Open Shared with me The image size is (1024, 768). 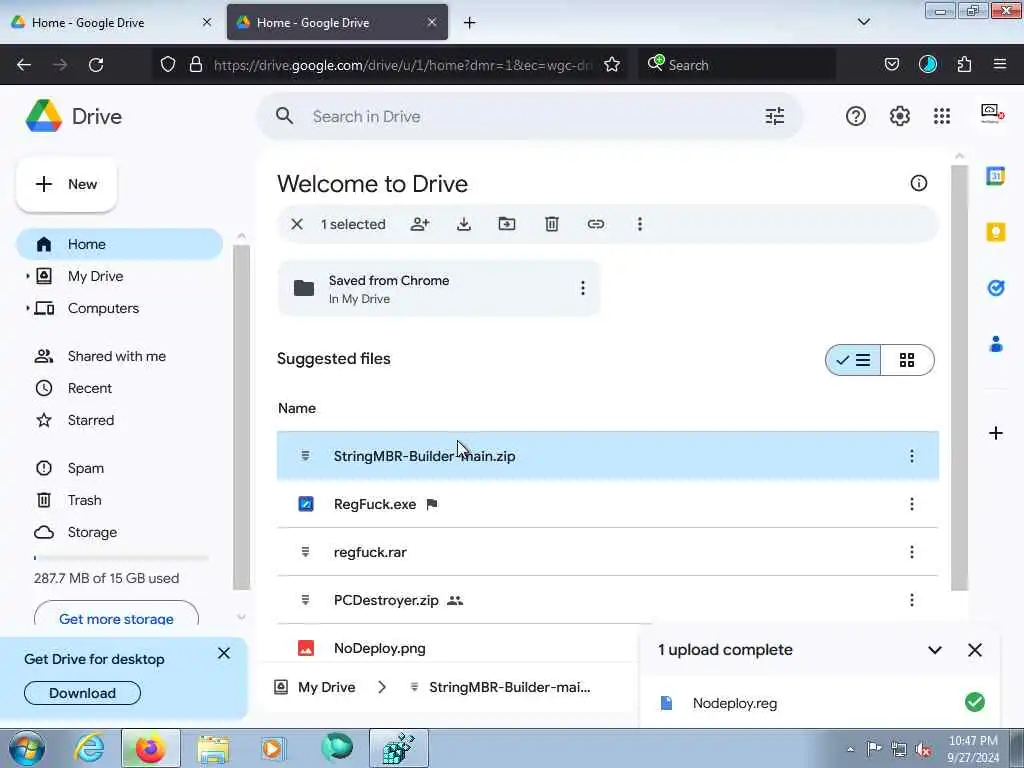(116, 356)
